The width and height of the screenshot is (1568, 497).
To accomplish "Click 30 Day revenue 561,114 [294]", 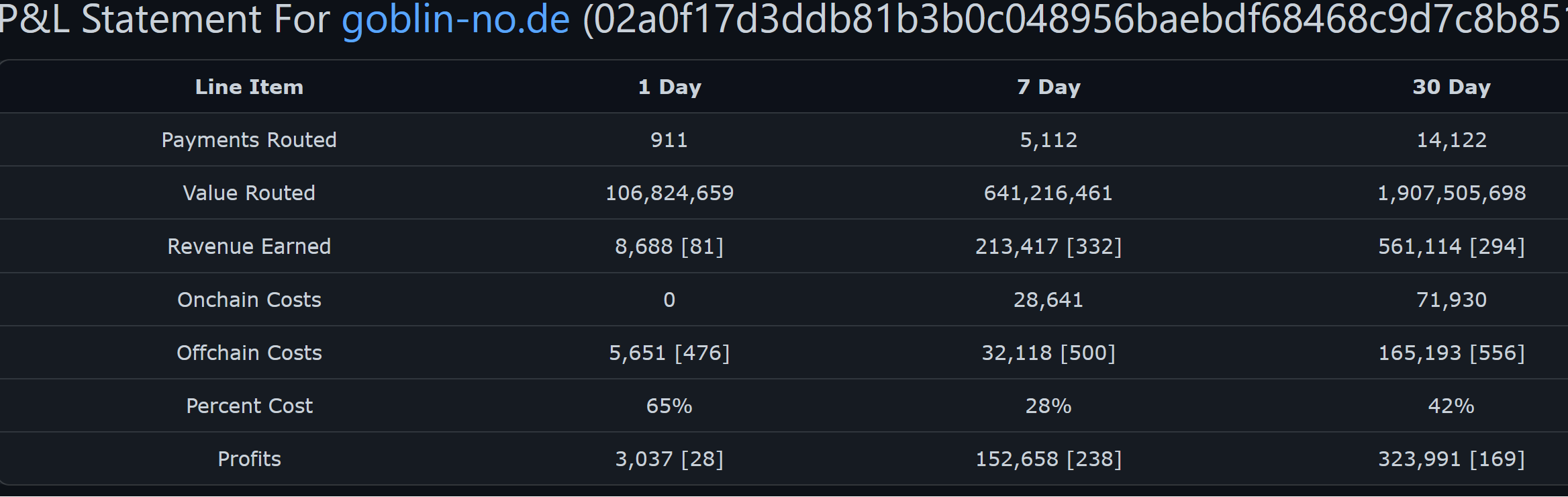I will click(x=1451, y=246).
